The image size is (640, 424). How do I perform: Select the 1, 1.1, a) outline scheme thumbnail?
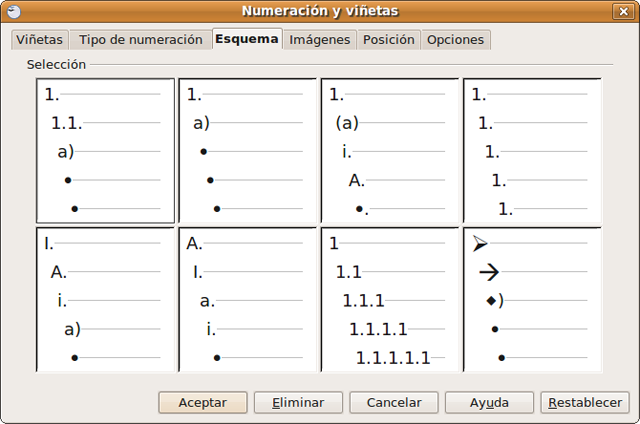105,151
